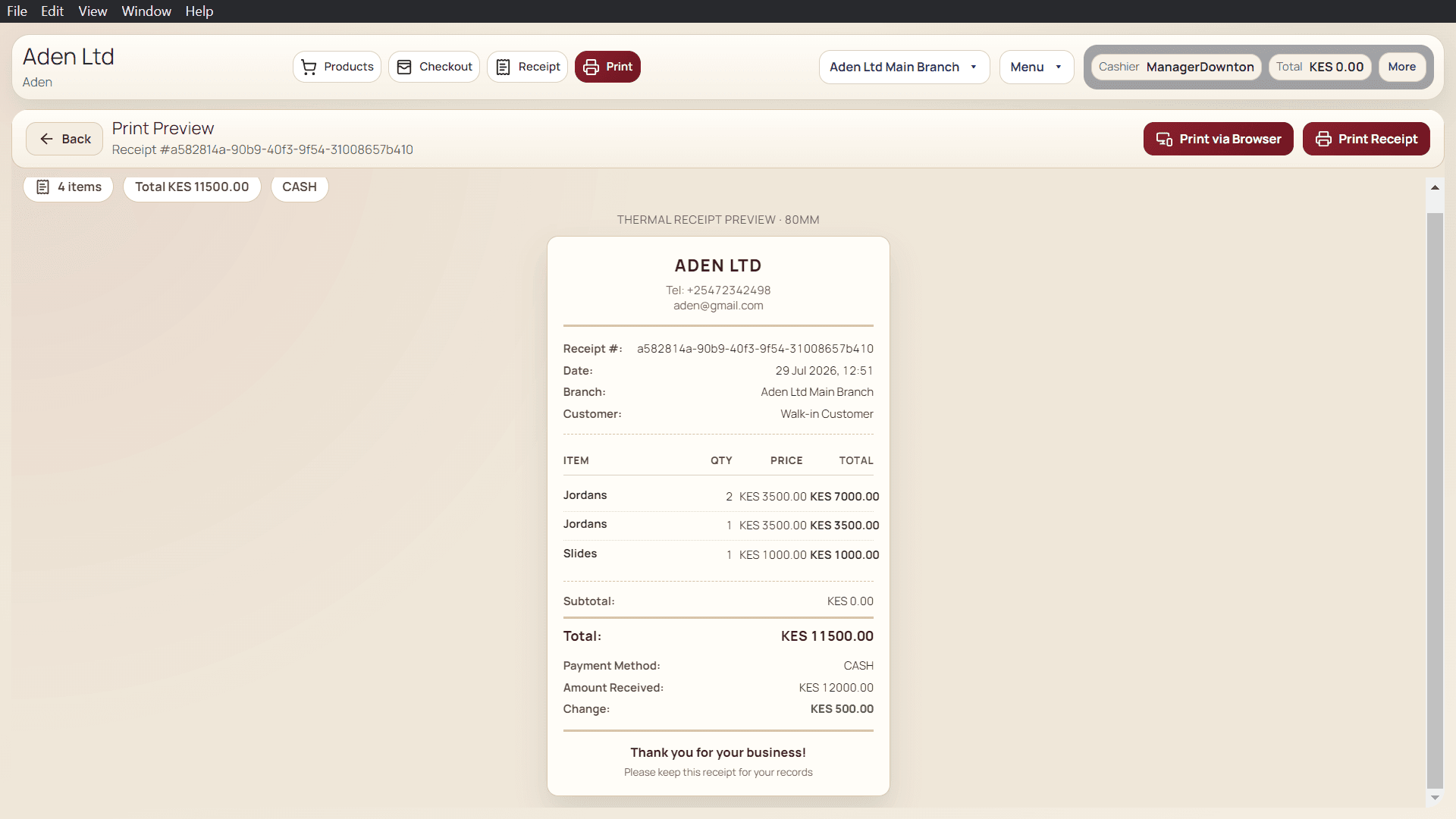Open the Edit menu

coord(52,11)
